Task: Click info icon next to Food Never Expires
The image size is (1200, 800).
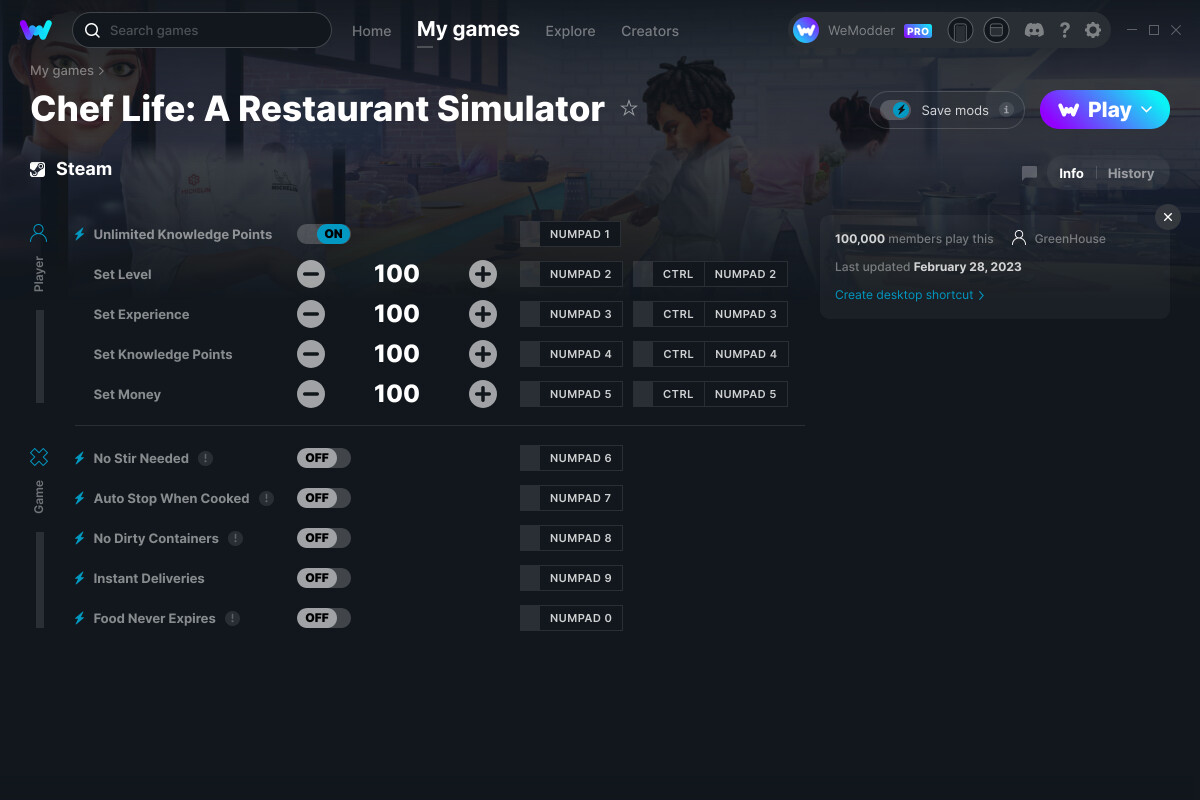Action: (x=232, y=618)
